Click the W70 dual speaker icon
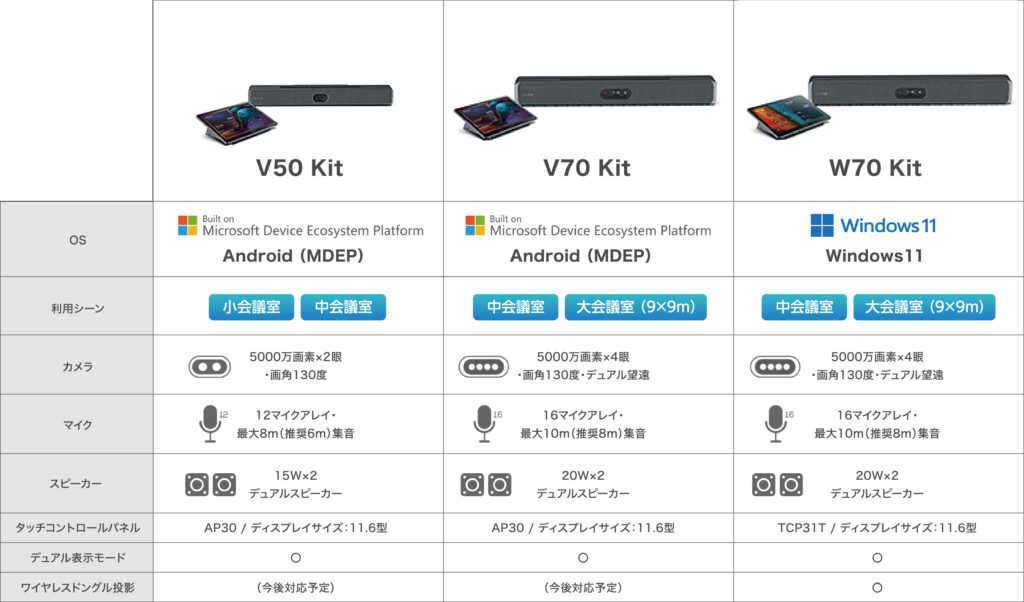1024x602 pixels. click(777, 484)
